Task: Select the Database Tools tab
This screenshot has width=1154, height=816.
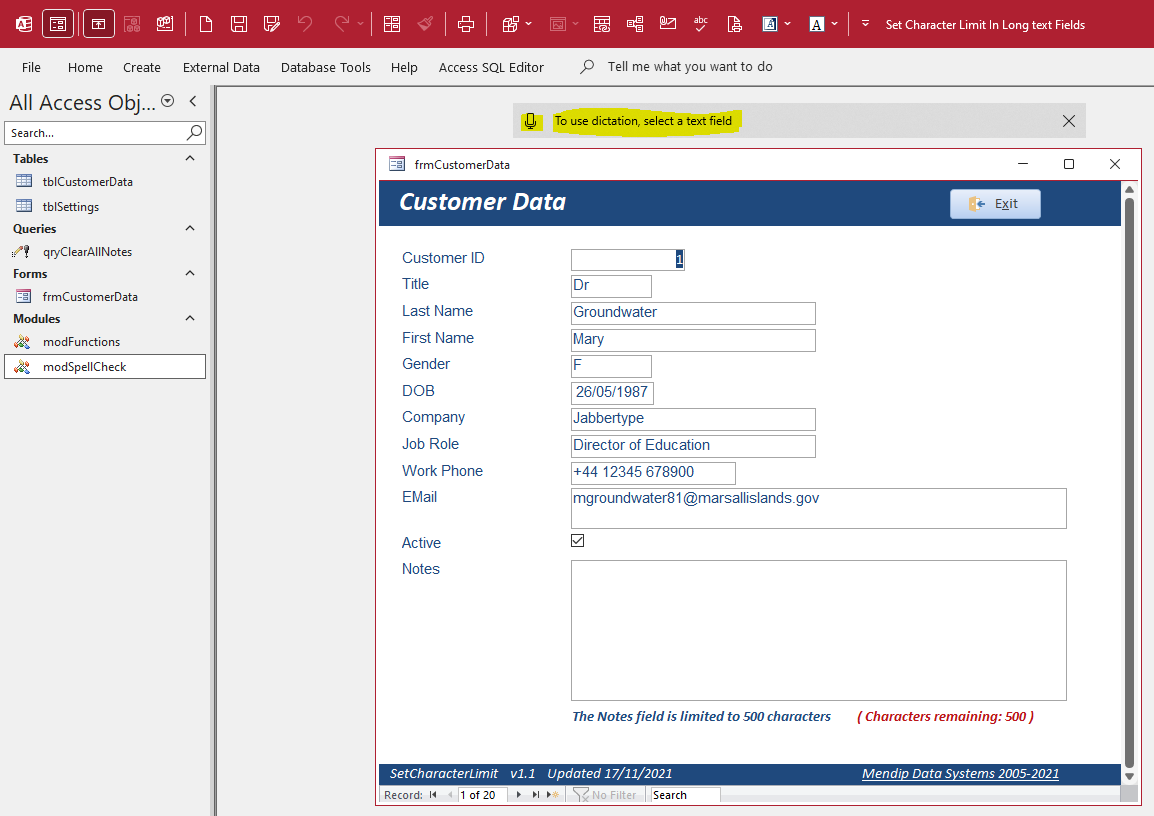Action: 326,67
